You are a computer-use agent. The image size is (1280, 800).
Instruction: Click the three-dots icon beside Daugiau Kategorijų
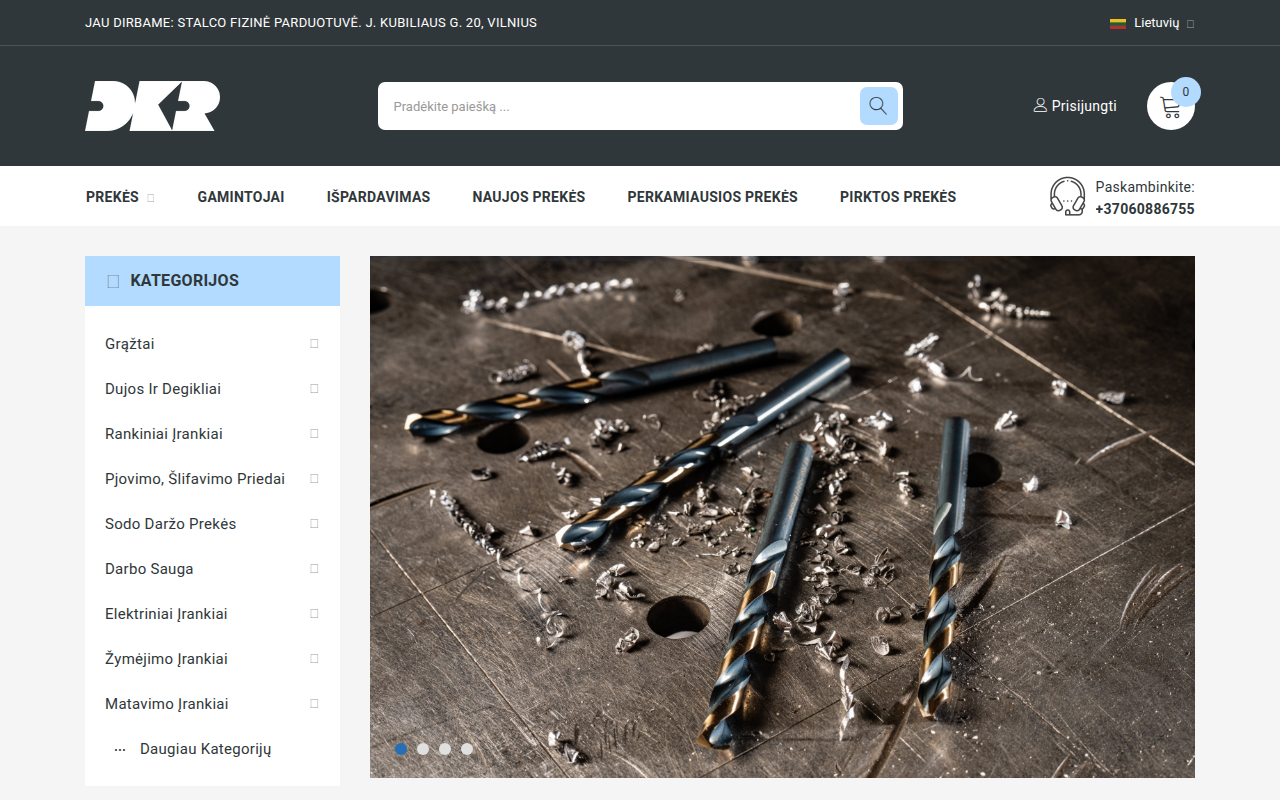click(x=120, y=749)
